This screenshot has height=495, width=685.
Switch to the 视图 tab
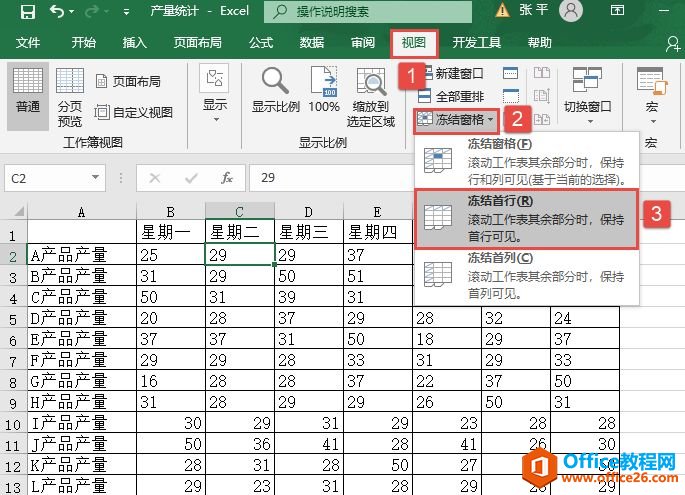414,43
